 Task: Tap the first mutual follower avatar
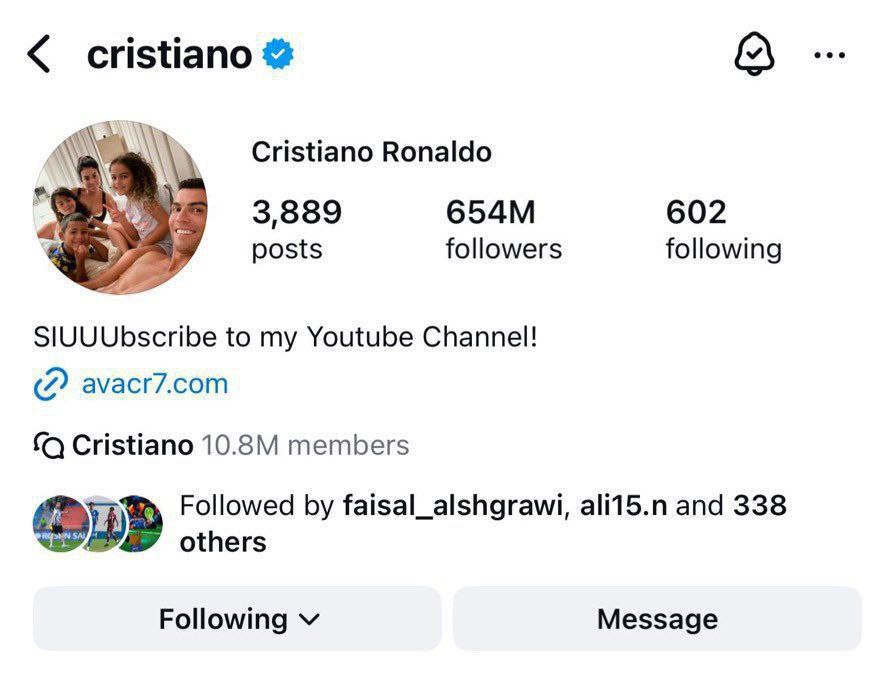click(x=61, y=524)
